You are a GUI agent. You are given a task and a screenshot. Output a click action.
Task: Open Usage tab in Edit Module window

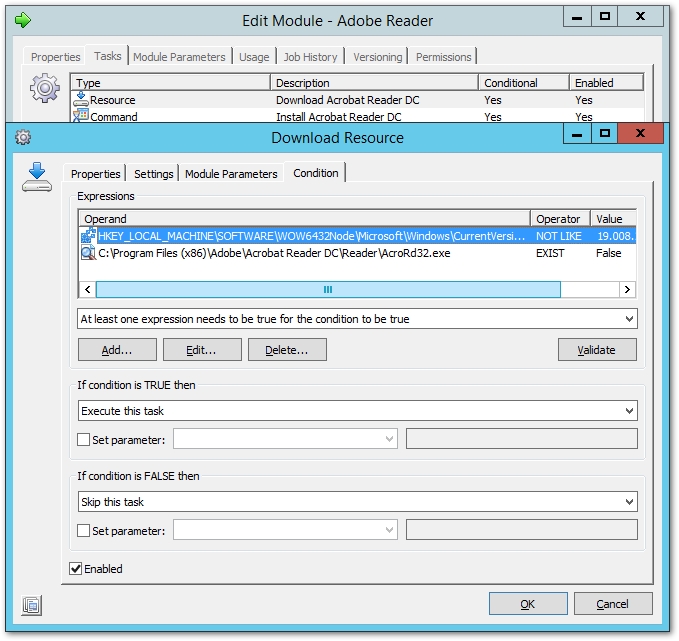click(254, 57)
